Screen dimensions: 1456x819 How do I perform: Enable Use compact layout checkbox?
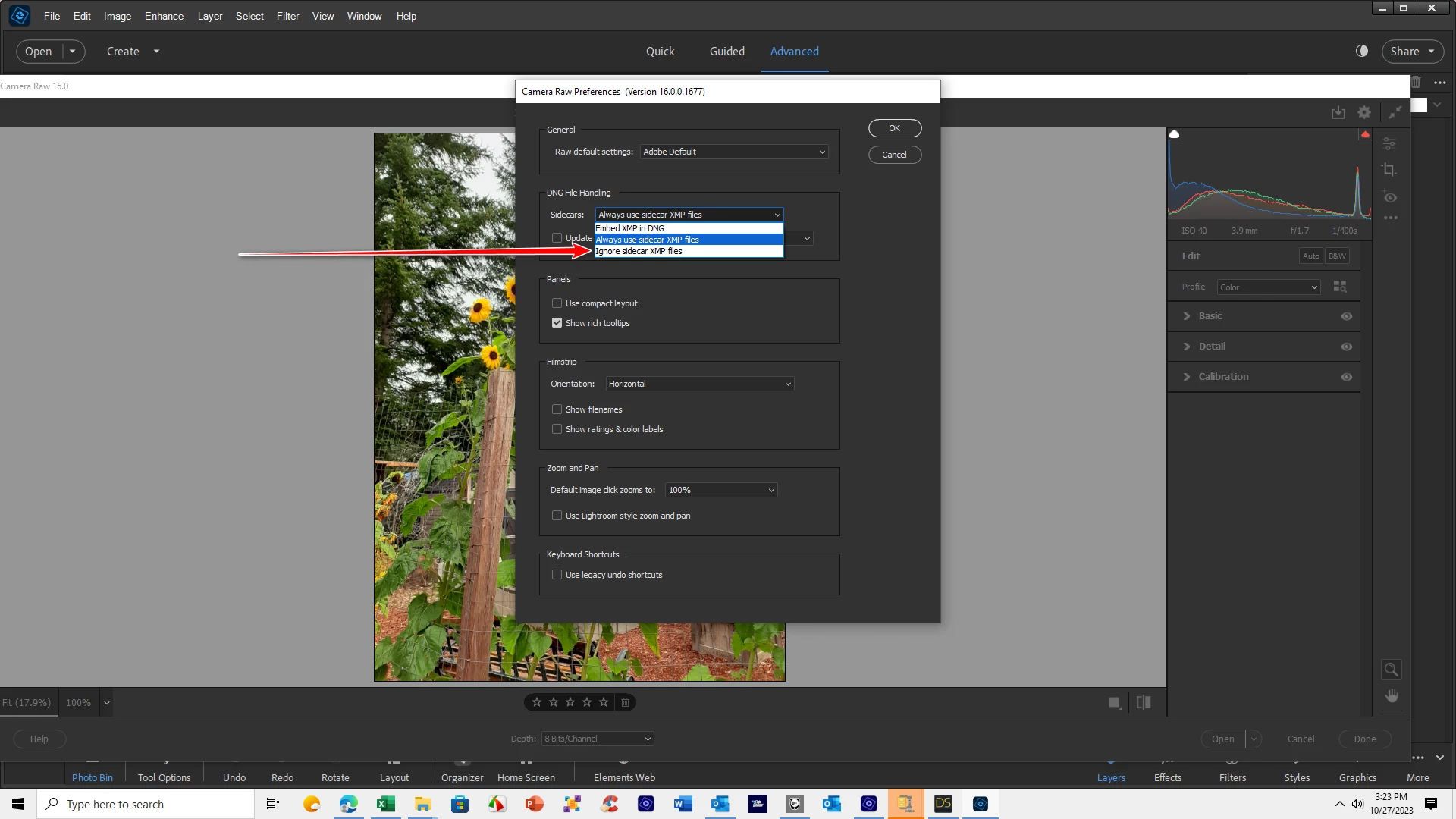click(x=557, y=303)
